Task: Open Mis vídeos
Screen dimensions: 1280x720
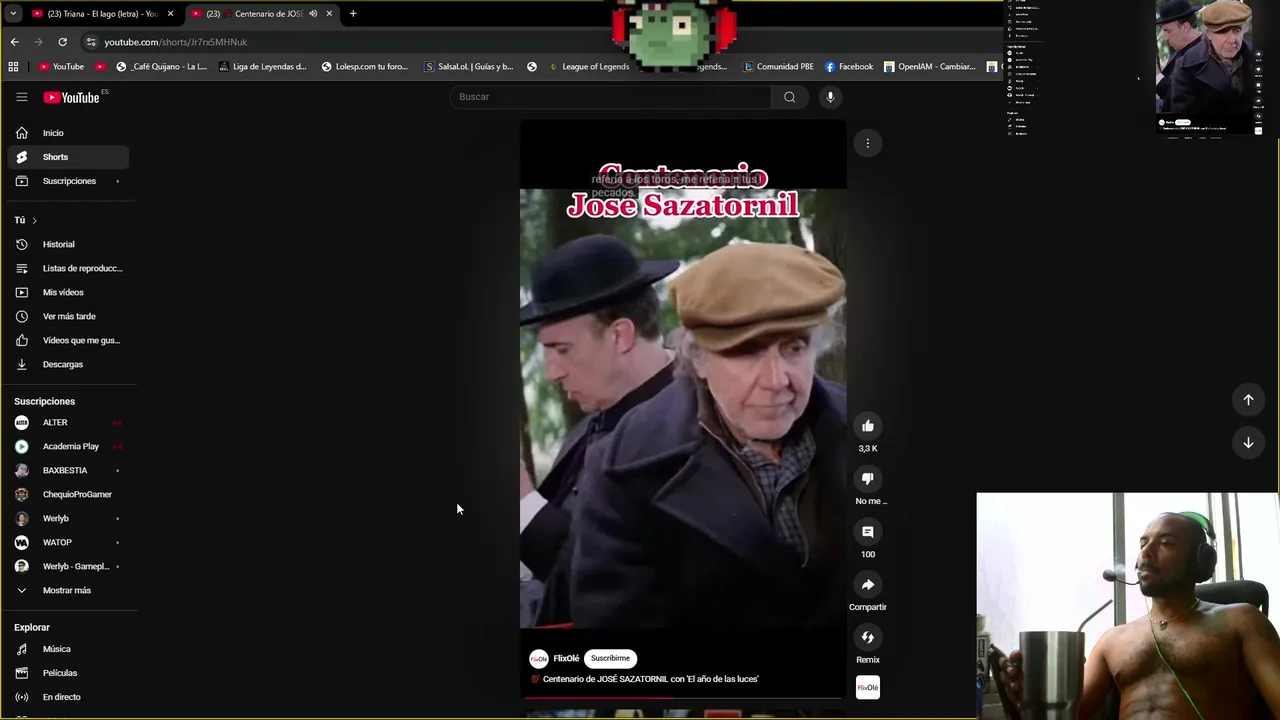Action: point(68,292)
